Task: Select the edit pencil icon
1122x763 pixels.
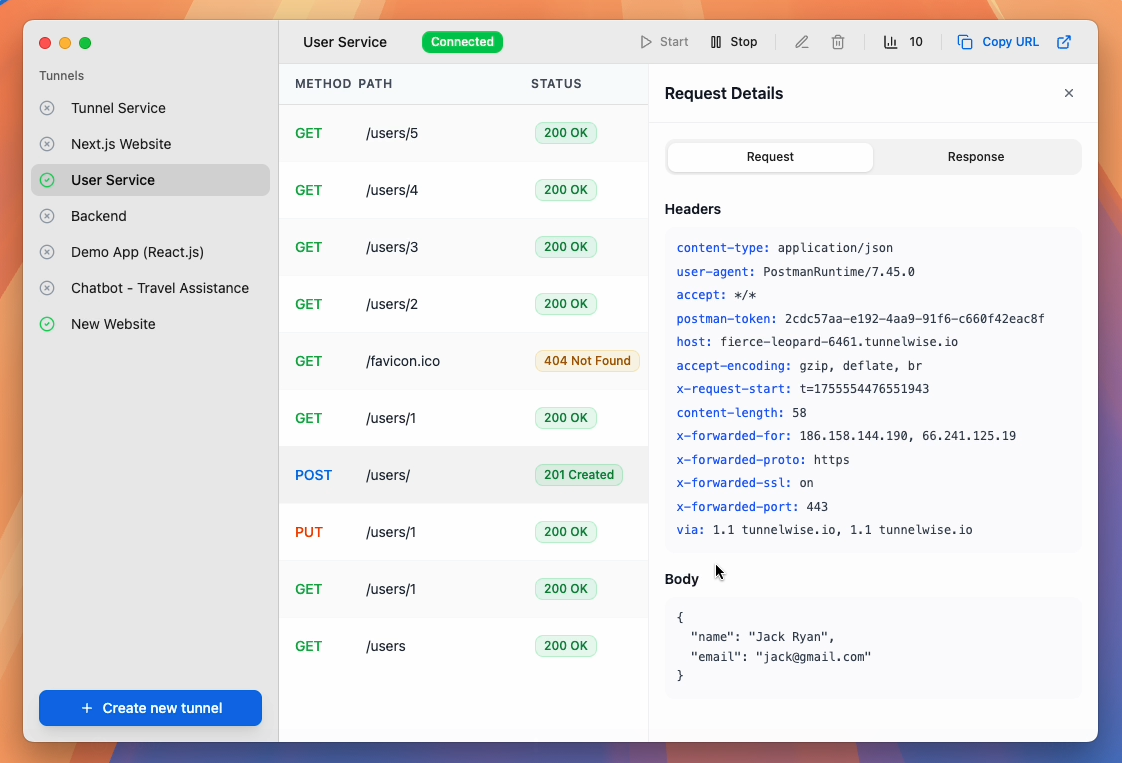Action: point(800,42)
